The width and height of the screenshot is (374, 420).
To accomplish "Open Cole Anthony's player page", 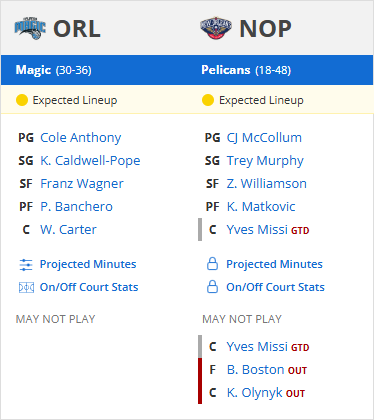I will coord(81,138).
